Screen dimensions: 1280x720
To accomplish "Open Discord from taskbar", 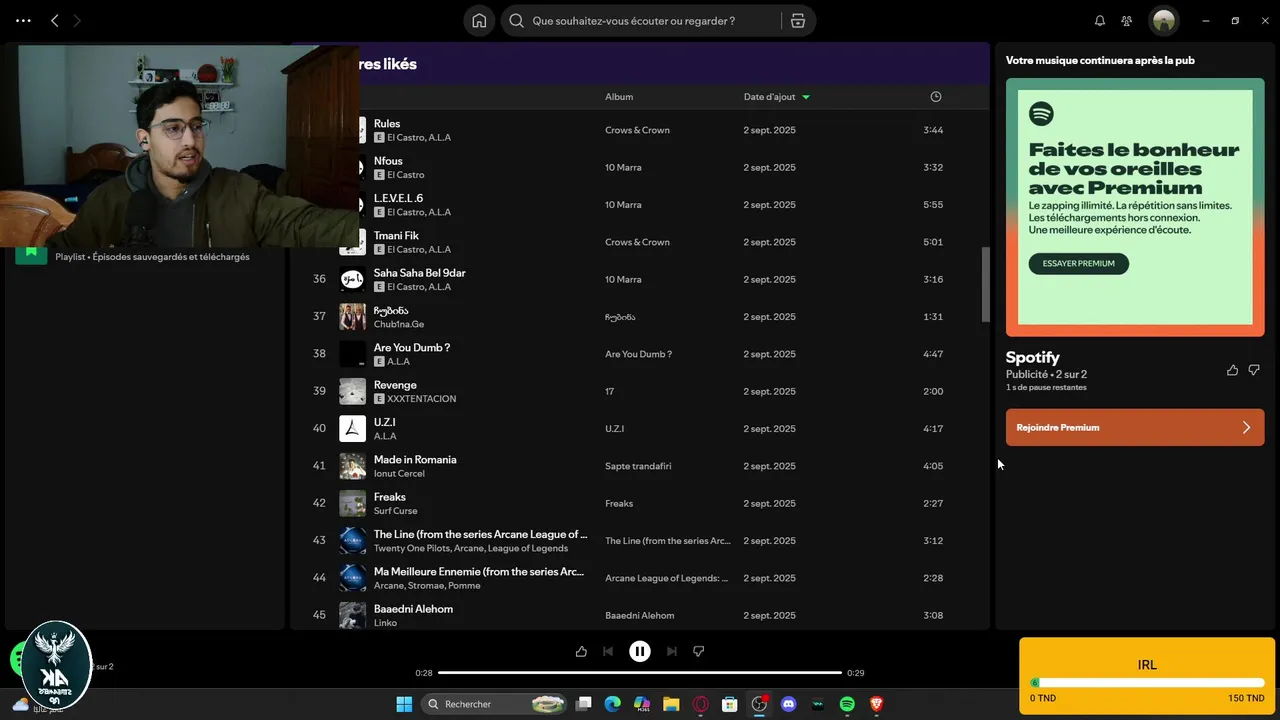I will pos(788,704).
